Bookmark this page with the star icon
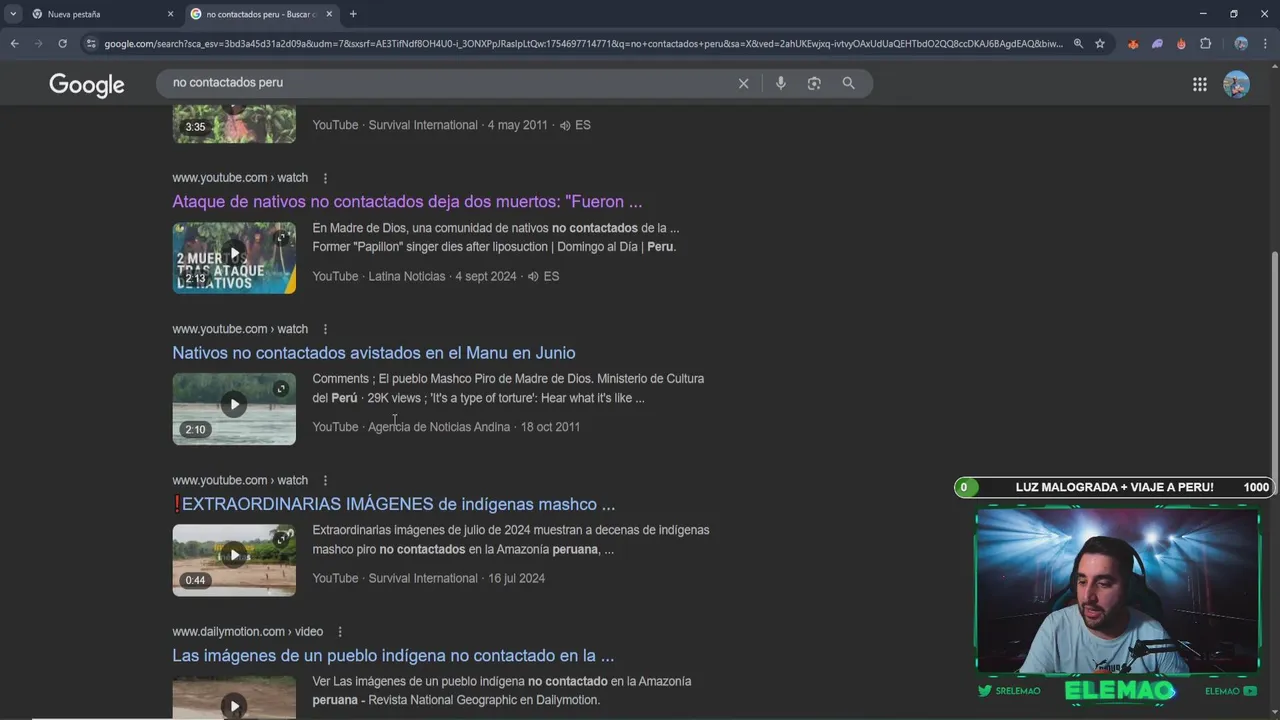 click(x=1100, y=44)
